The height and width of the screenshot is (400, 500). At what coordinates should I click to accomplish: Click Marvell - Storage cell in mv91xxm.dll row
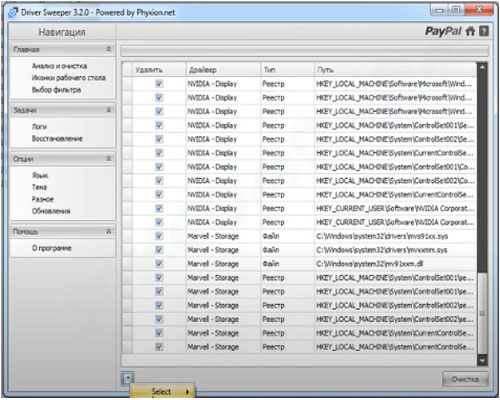click(223, 264)
